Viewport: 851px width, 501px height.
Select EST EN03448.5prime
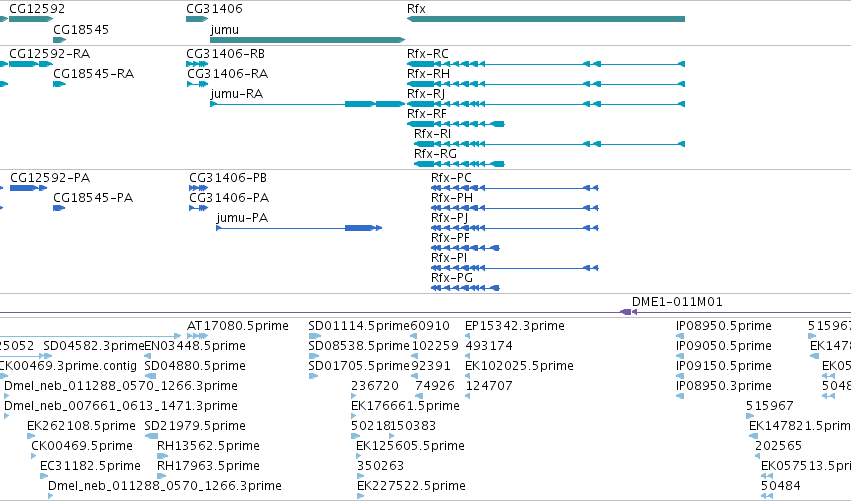point(195,346)
